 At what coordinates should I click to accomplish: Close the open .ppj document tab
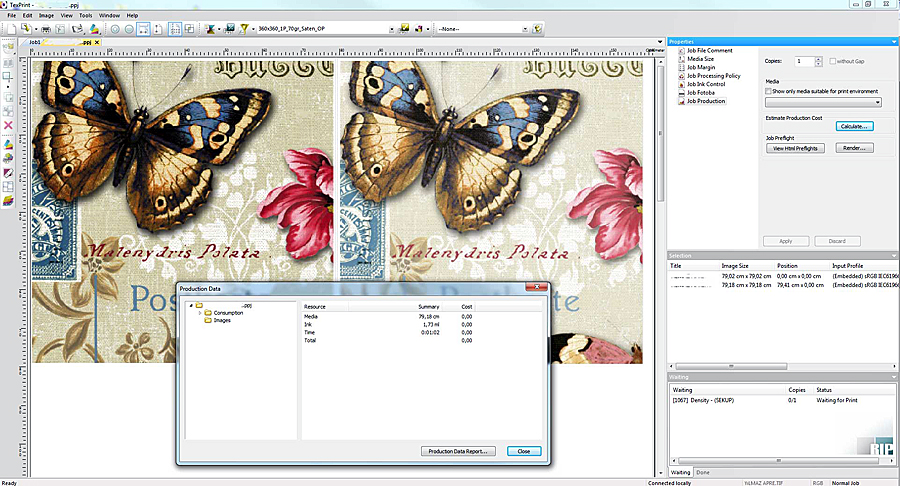coord(97,42)
